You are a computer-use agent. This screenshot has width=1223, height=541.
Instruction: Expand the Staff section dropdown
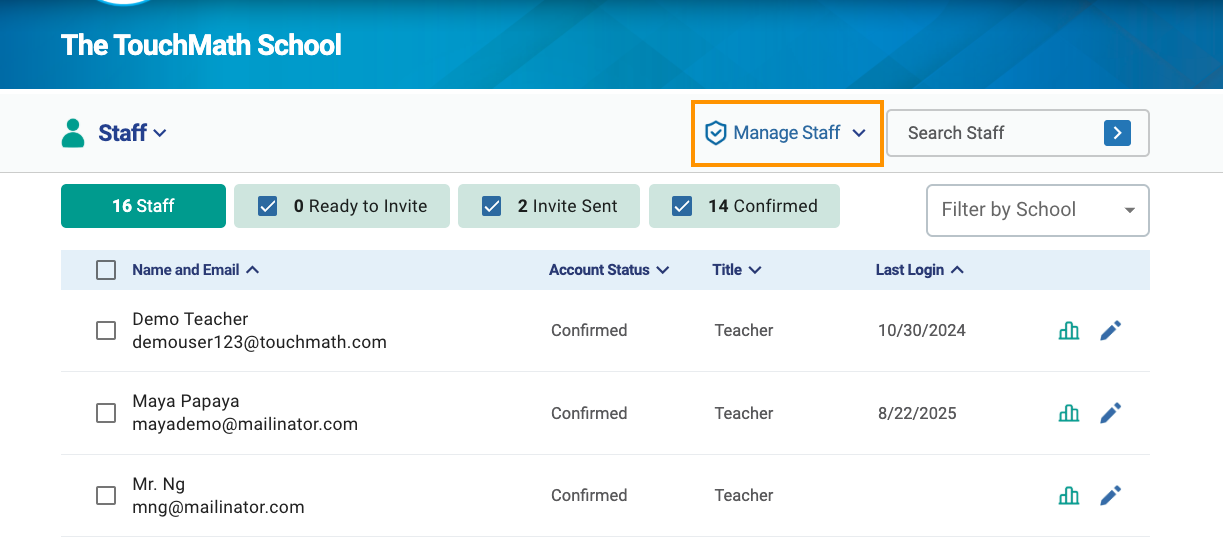(132, 133)
